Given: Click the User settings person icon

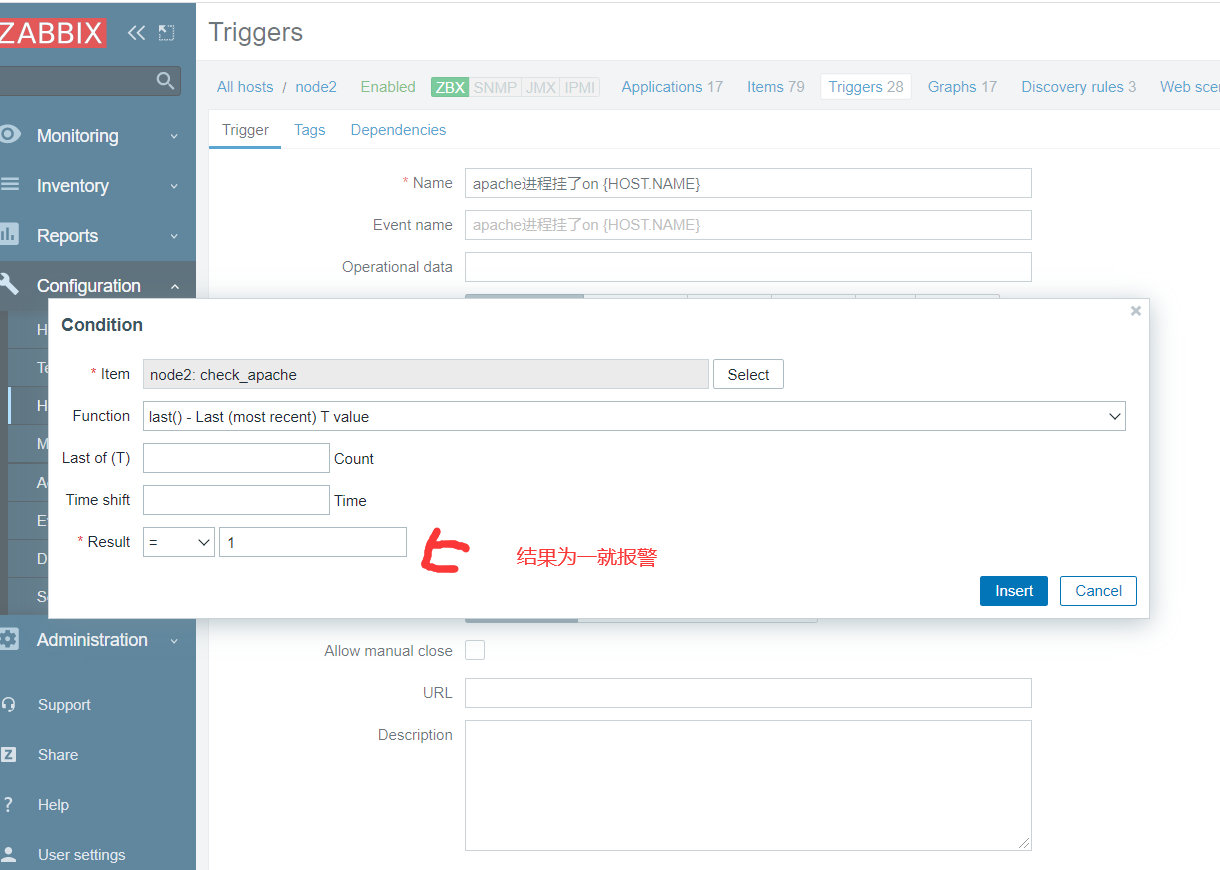Looking at the screenshot, I should tap(9, 854).
